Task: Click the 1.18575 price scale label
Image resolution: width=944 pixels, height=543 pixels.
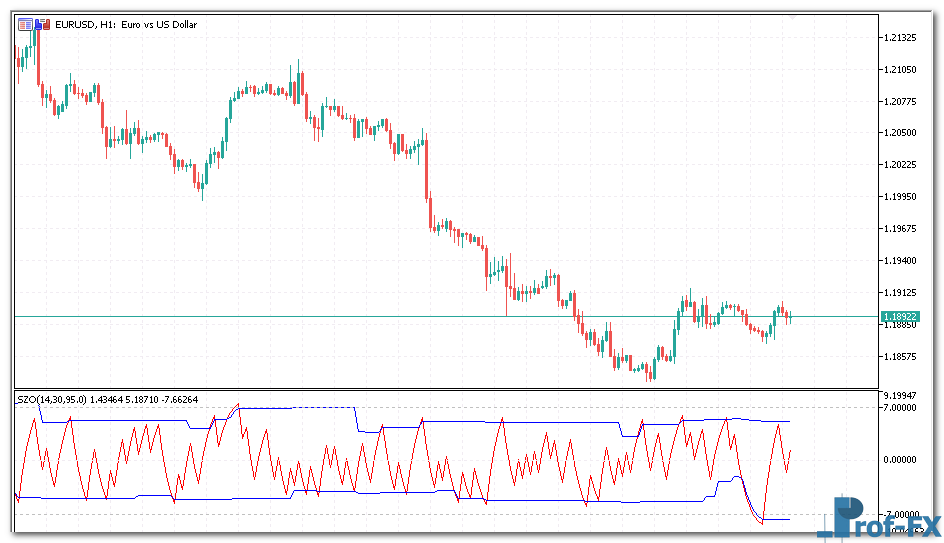Action: point(902,357)
